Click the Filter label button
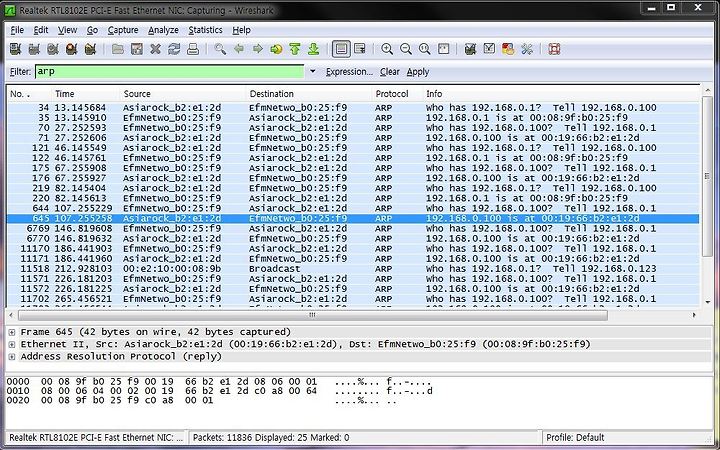Viewport: 720px width, 450px height. pyautogui.click(x=21, y=72)
